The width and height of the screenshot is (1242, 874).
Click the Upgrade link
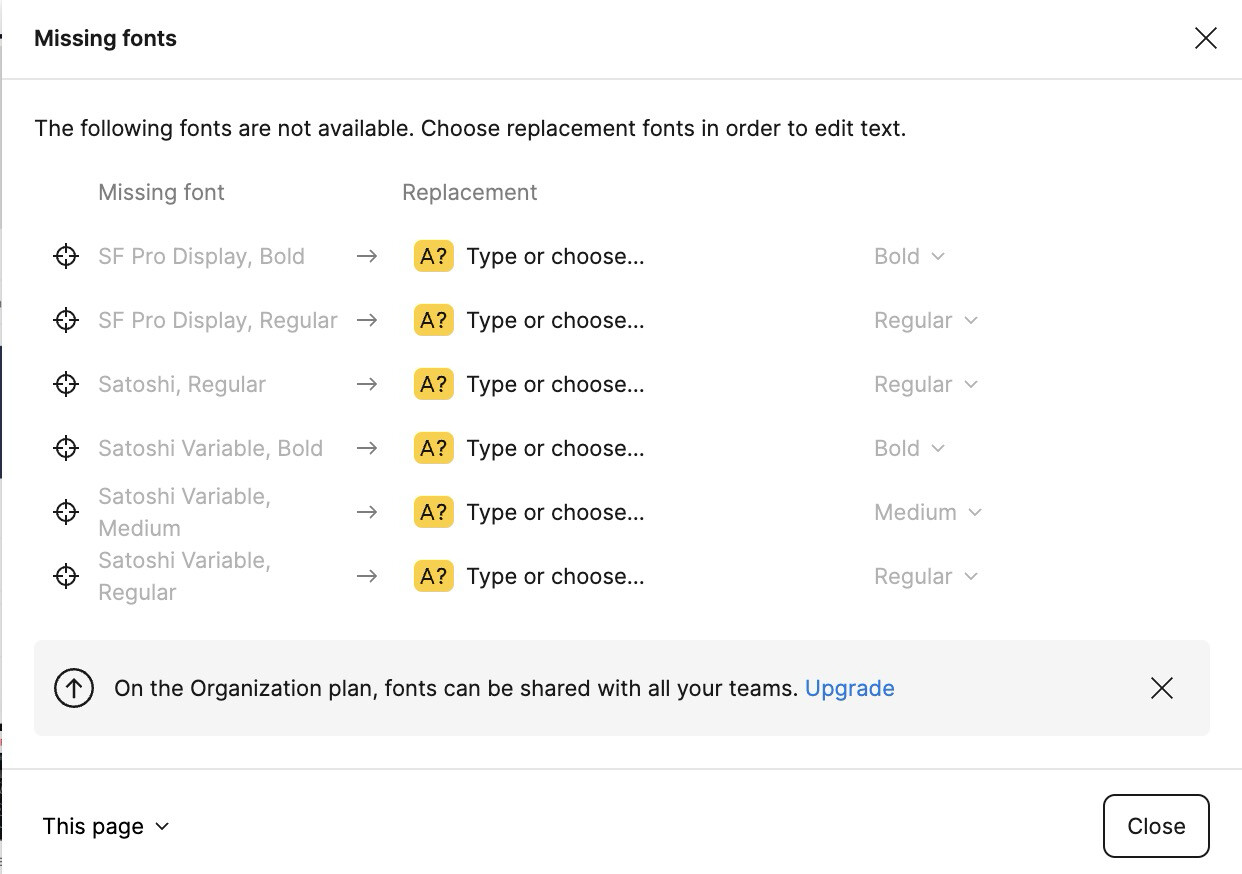click(x=849, y=688)
